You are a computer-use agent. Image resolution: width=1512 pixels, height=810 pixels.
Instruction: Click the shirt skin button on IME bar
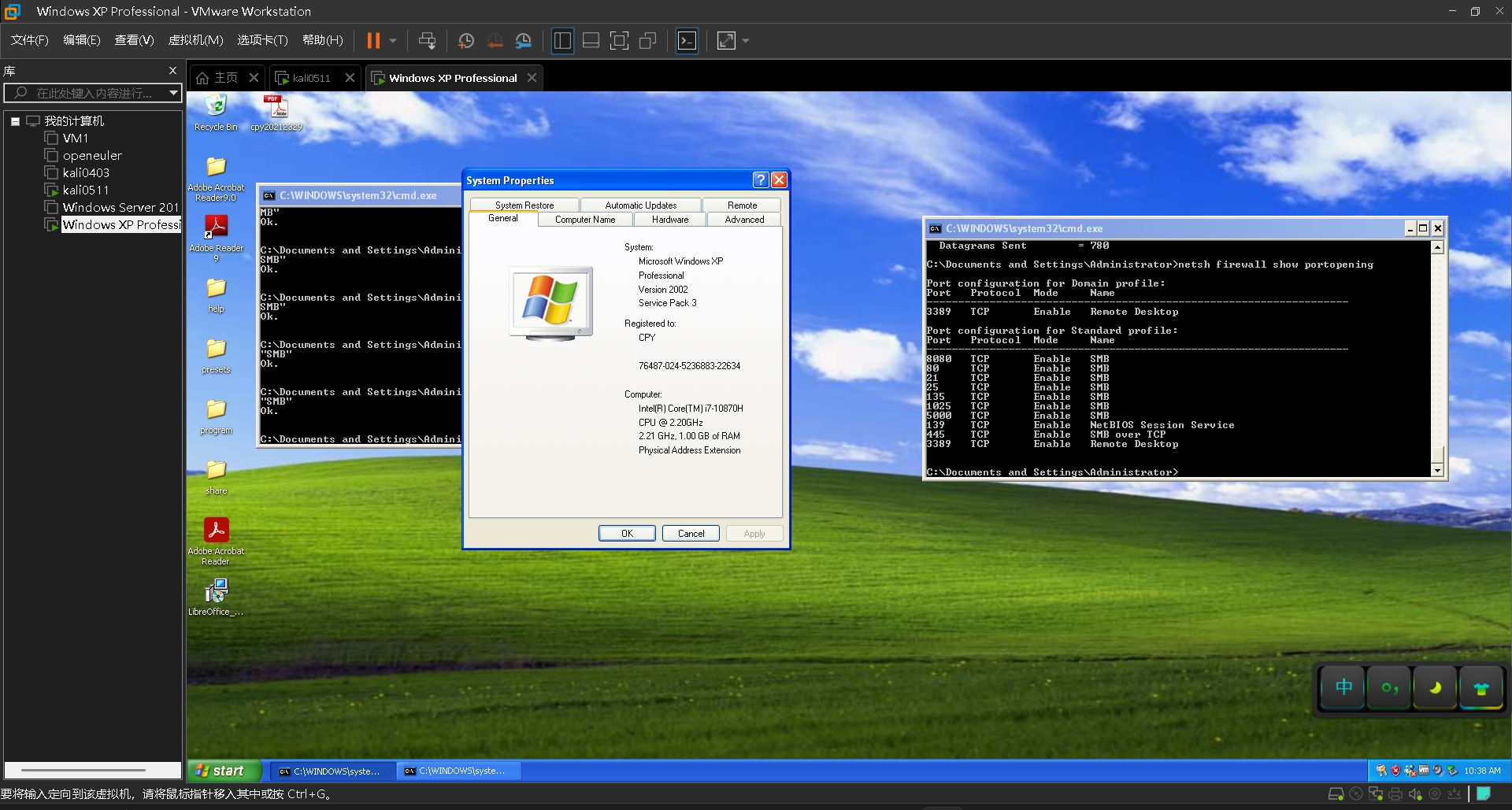tap(1480, 687)
